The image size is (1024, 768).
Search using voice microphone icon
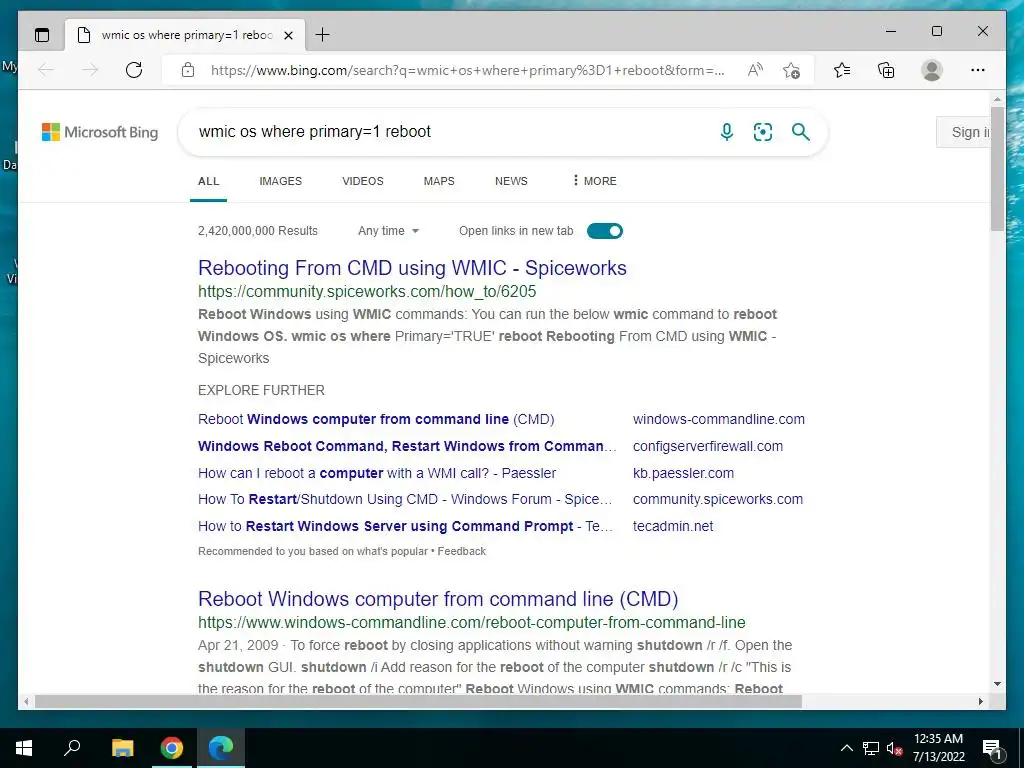pyautogui.click(x=727, y=132)
